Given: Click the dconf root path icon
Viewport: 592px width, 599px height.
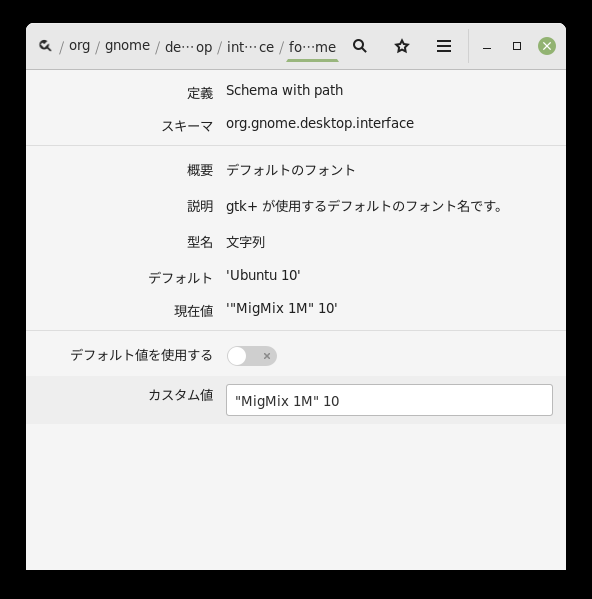Looking at the screenshot, I should point(45,46).
